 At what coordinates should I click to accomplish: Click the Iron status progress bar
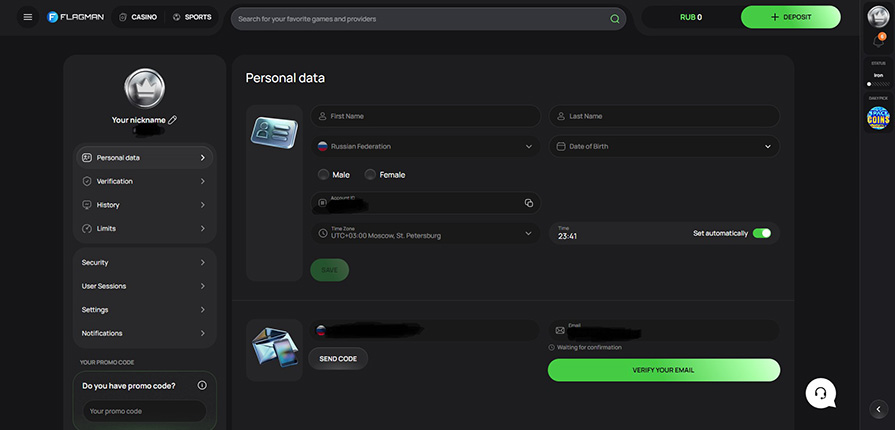(x=878, y=84)
